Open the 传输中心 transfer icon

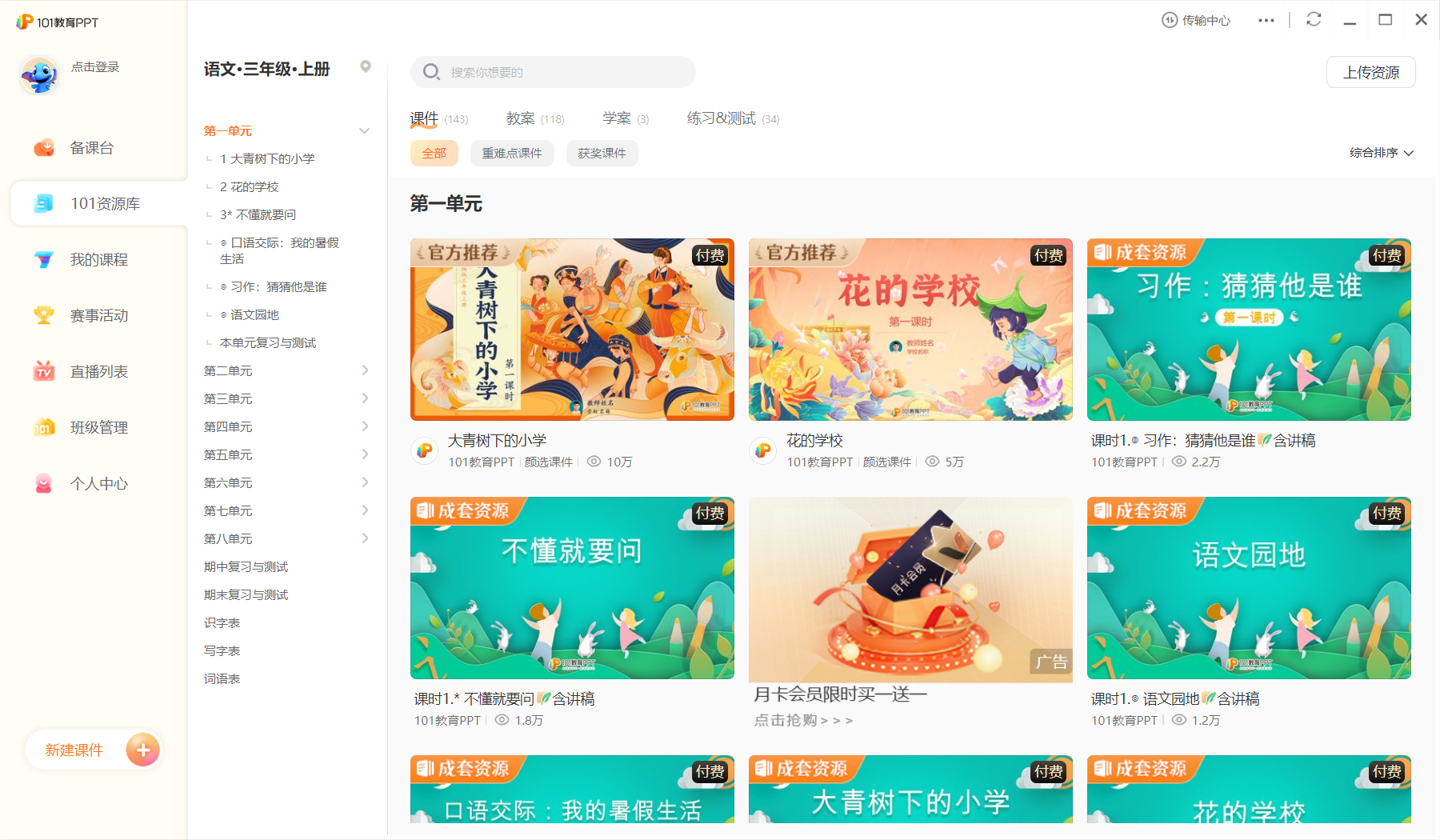tap(1170, 20)
